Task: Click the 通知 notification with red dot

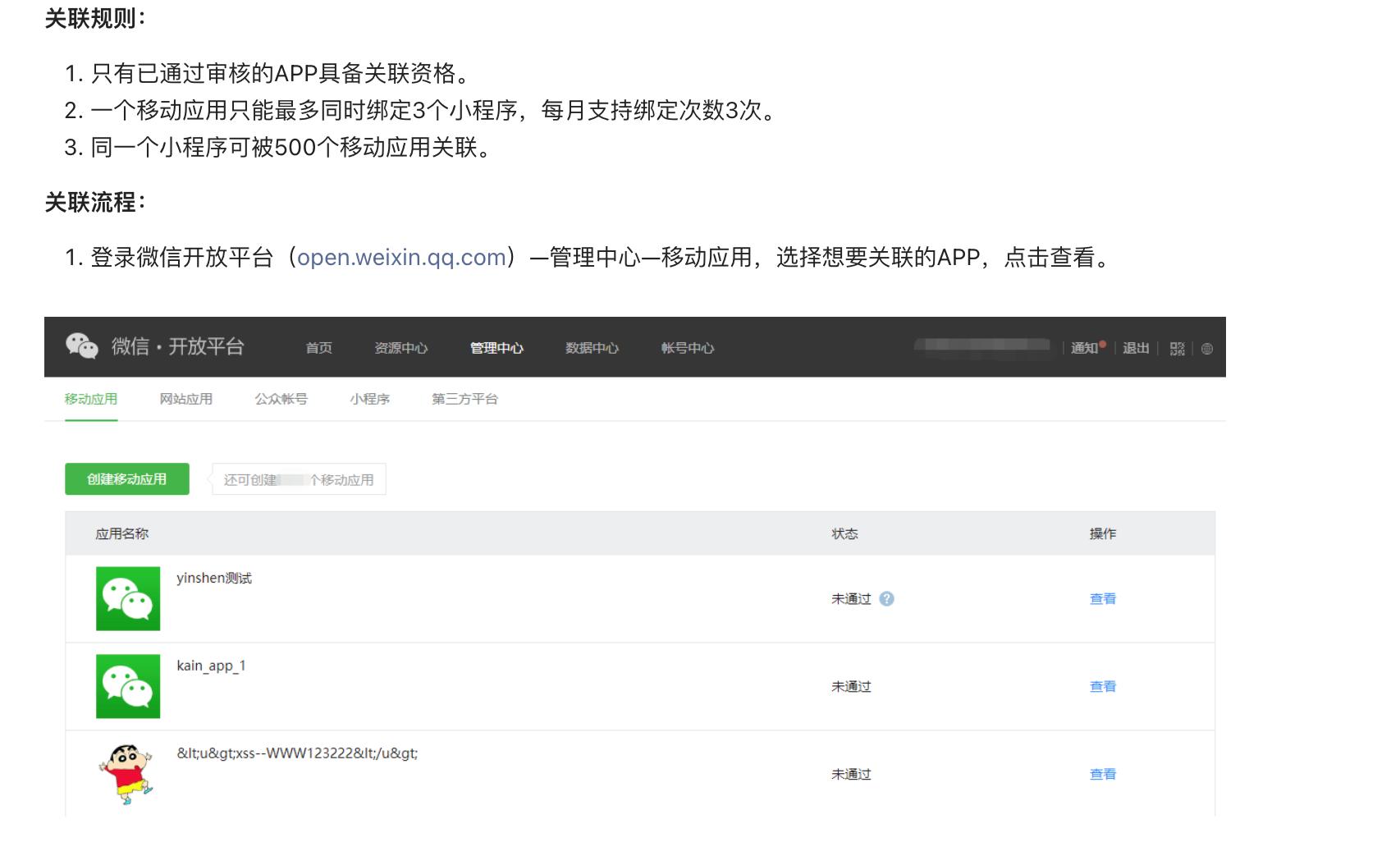Action: [x=1082, y=346]
